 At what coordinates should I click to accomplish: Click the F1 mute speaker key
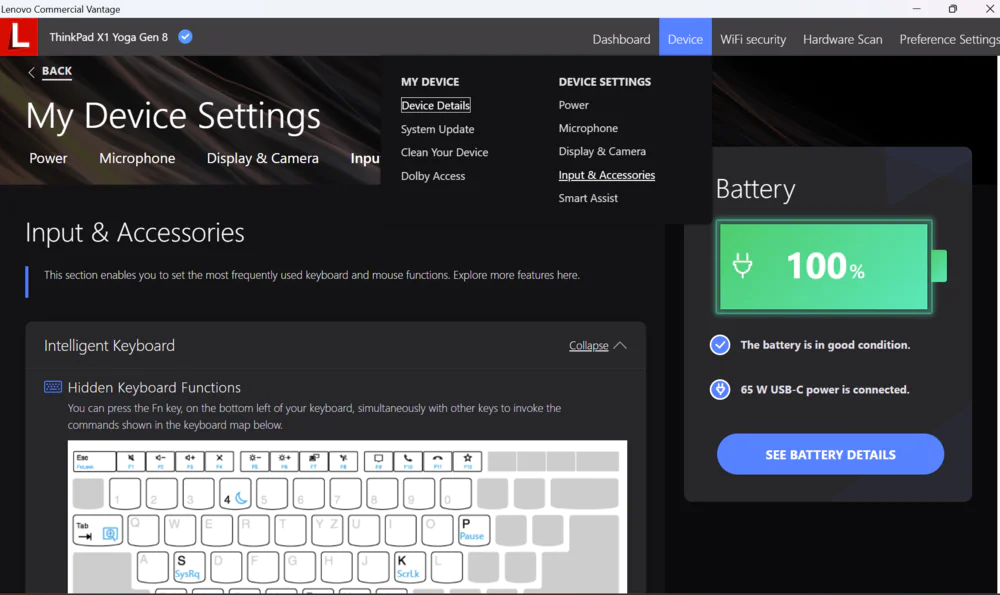[131, 461]
